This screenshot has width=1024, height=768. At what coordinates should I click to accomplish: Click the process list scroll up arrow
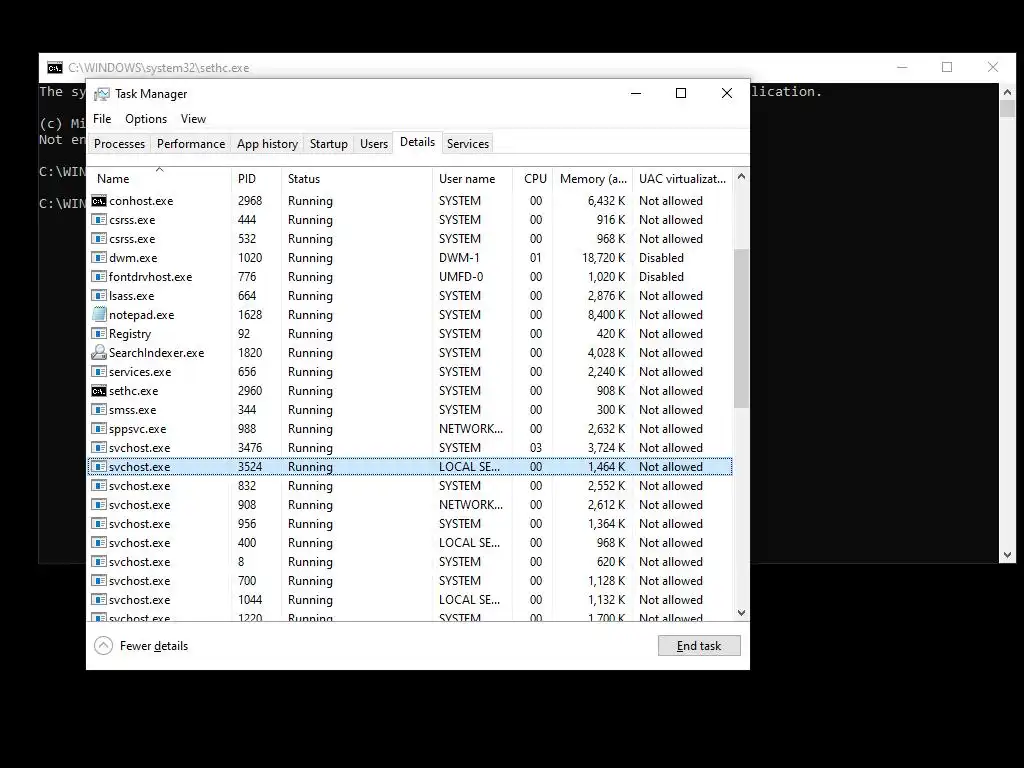pos(741,176)
